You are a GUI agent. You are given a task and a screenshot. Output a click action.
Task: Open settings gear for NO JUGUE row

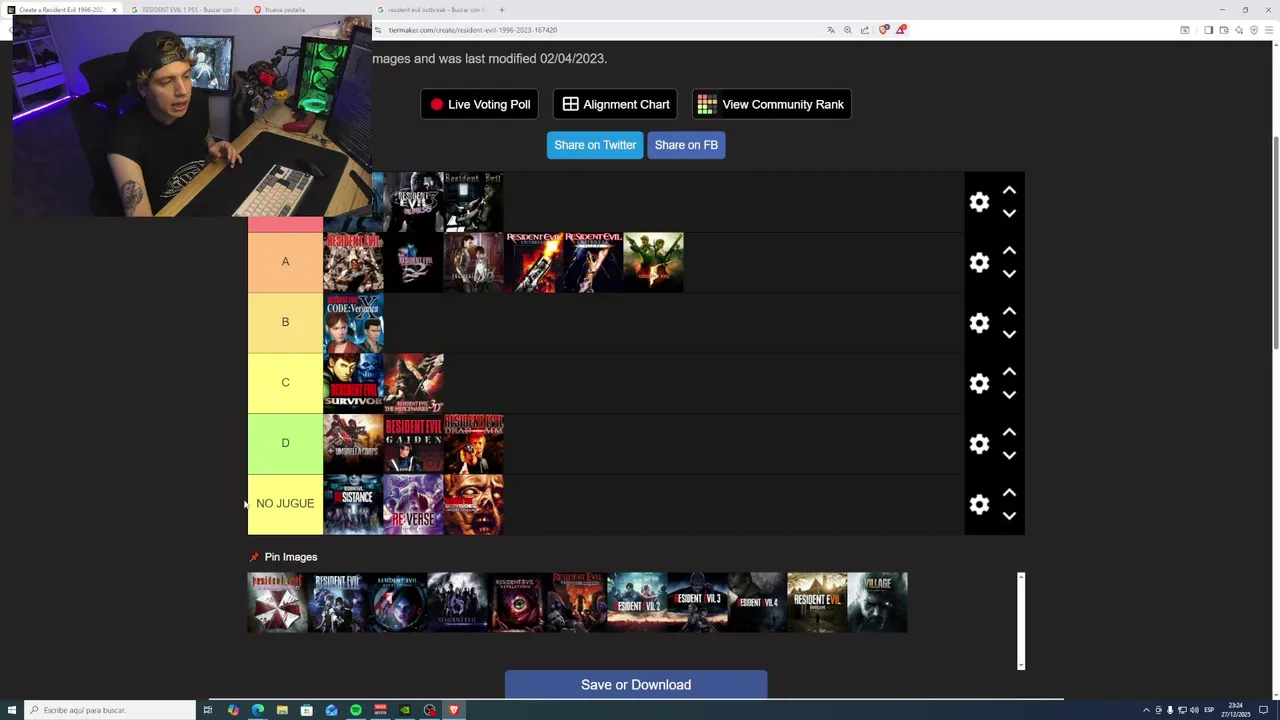click(979, 505)
